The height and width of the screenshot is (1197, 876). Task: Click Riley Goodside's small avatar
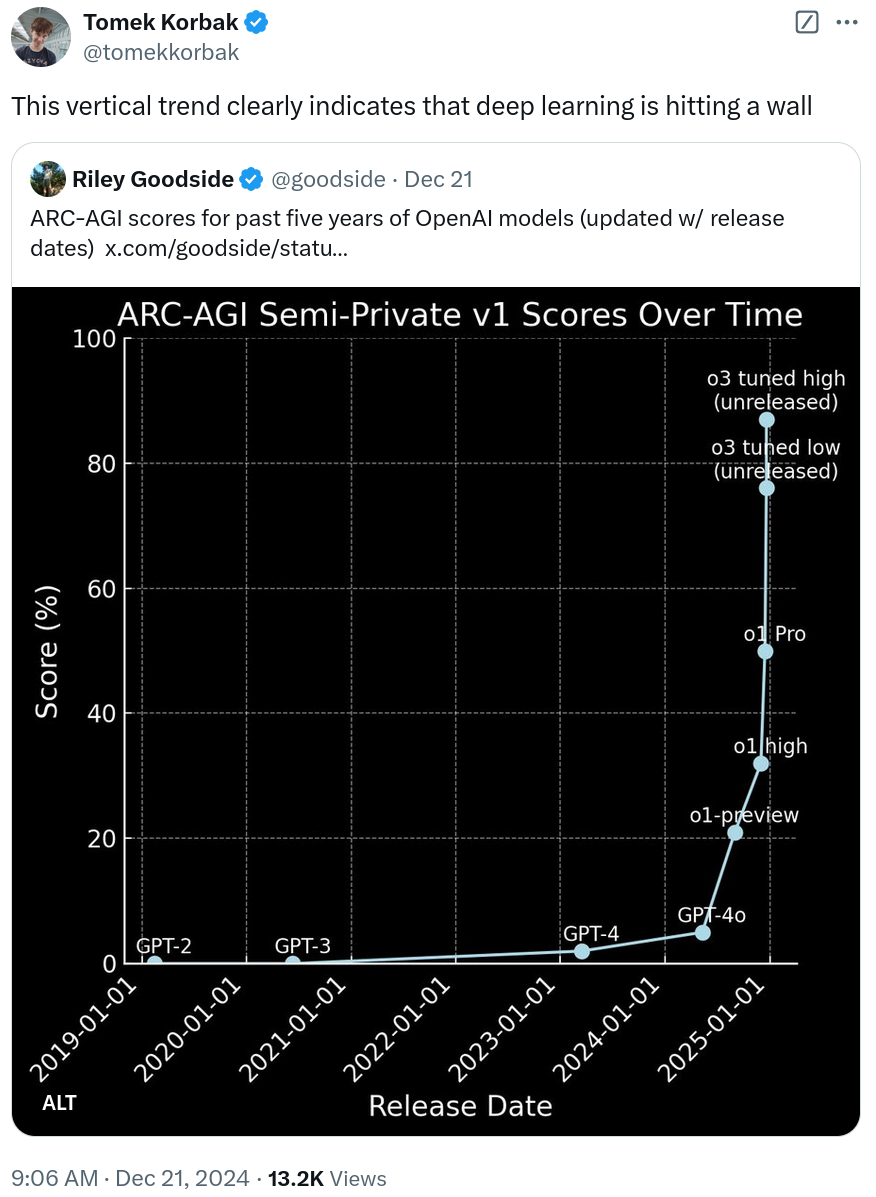[x=47, y=179]
